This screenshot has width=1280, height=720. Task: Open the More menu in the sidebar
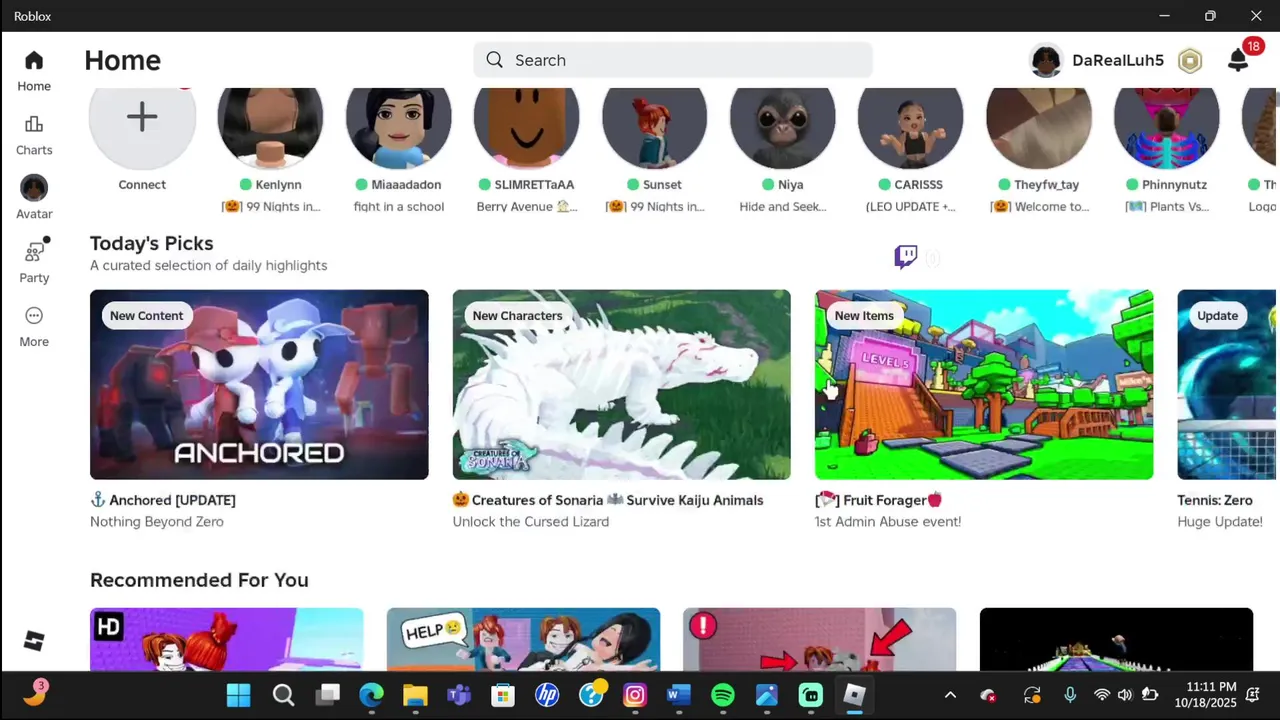point(33,327)
